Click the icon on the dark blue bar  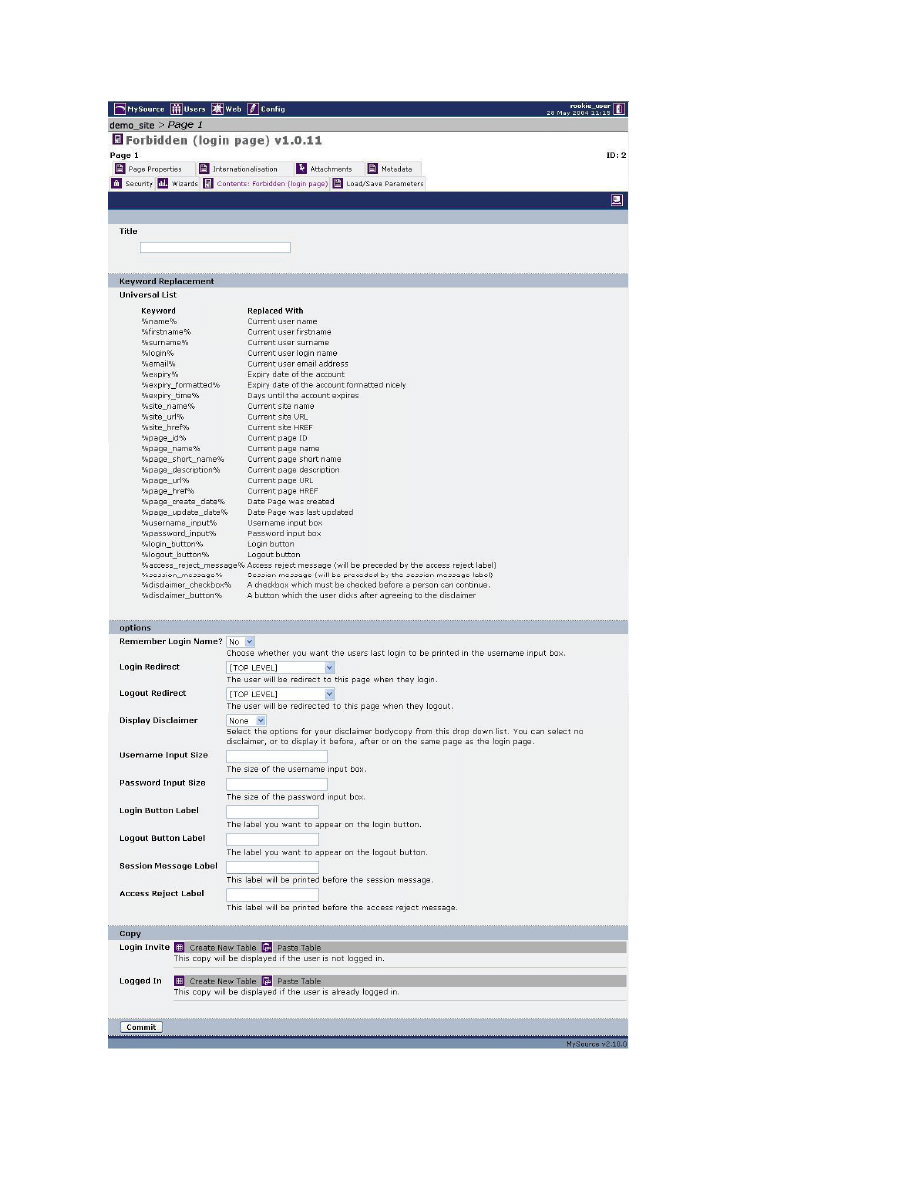coord(617,200)
